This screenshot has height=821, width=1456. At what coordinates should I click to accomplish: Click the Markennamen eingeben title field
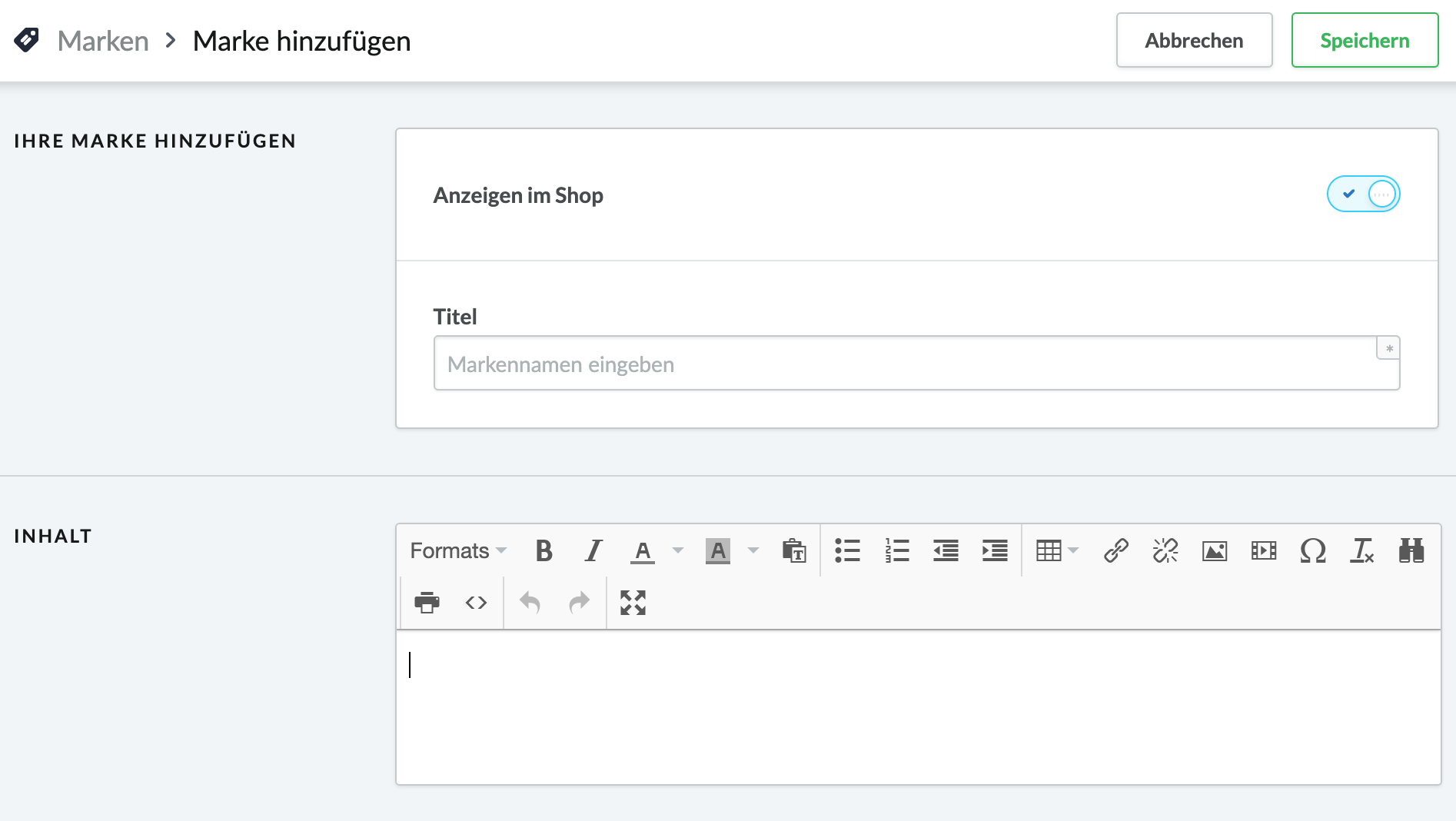click(916, 363)
